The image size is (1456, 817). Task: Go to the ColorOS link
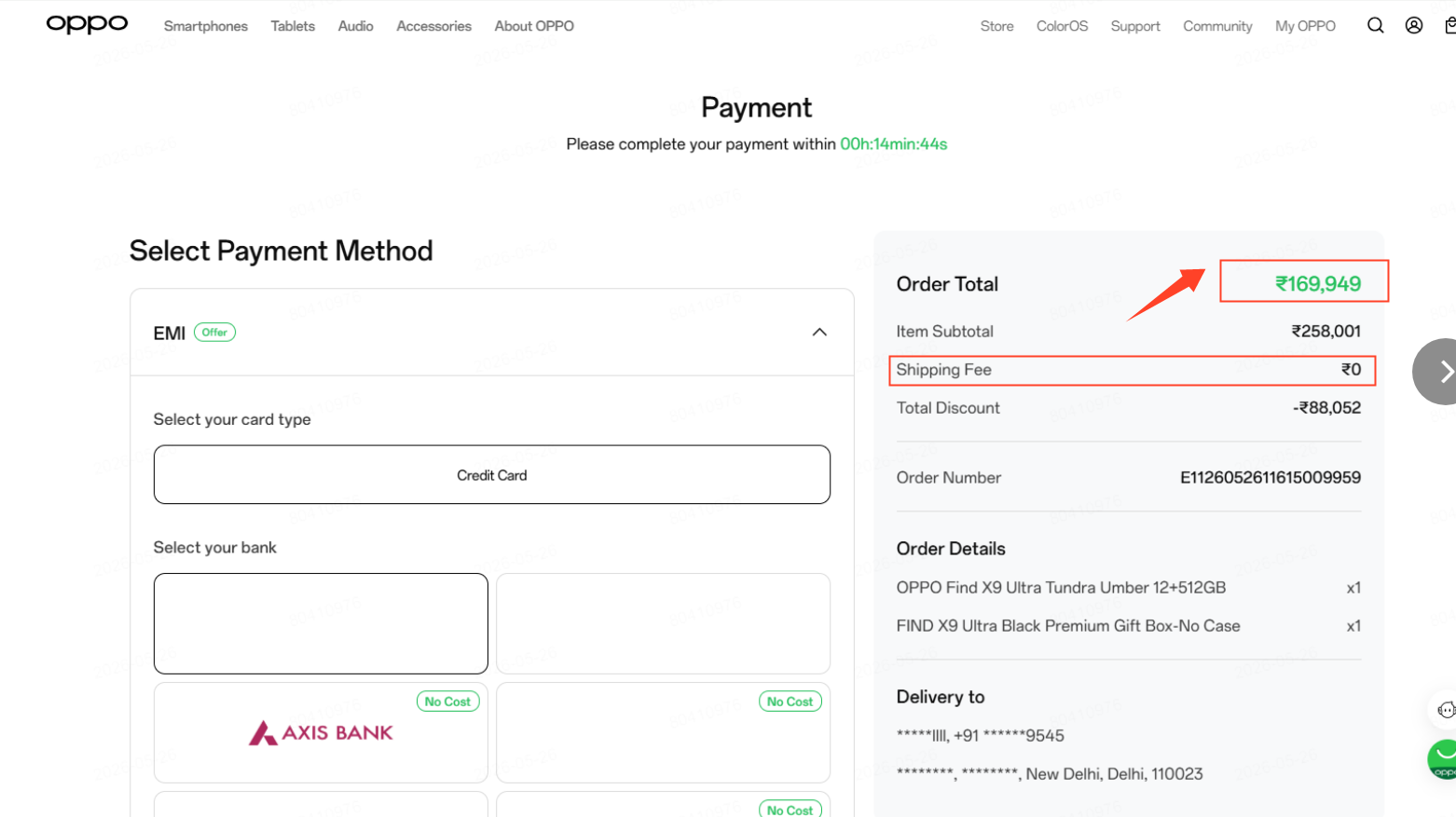tap(1062, 26)
